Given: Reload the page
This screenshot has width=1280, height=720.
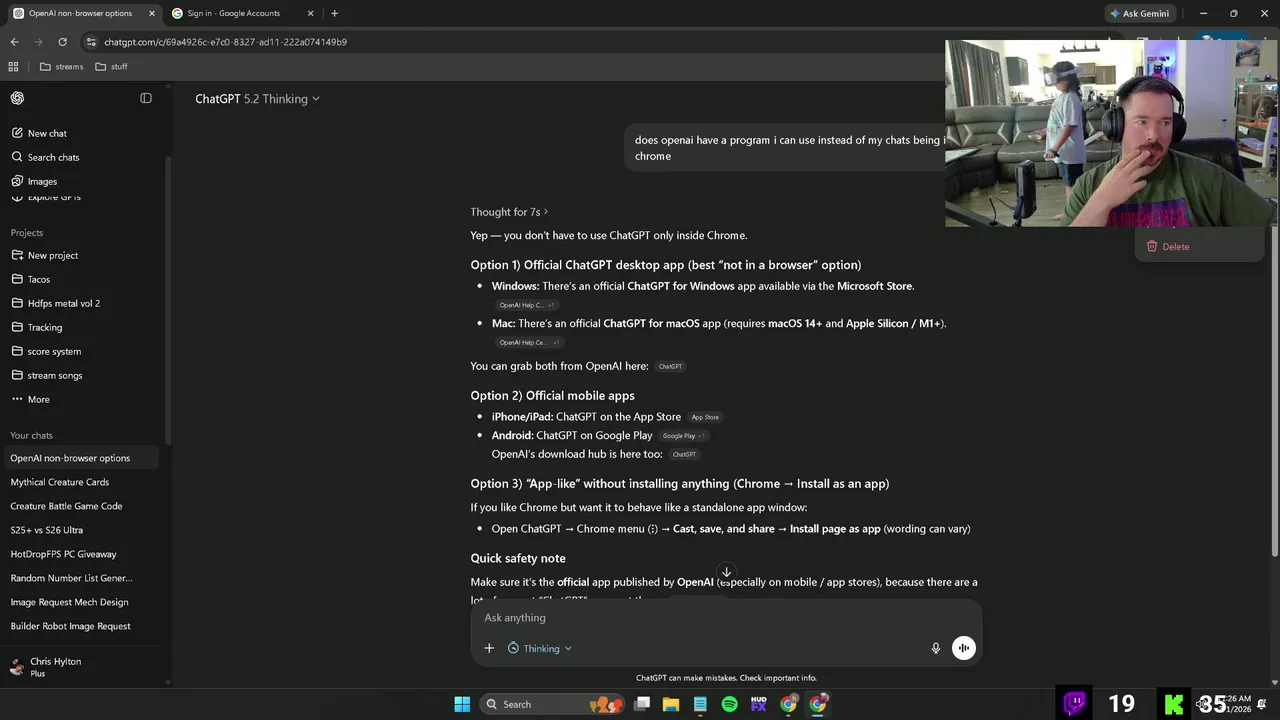Looking at the screenshot, I should tap(62, 42).
